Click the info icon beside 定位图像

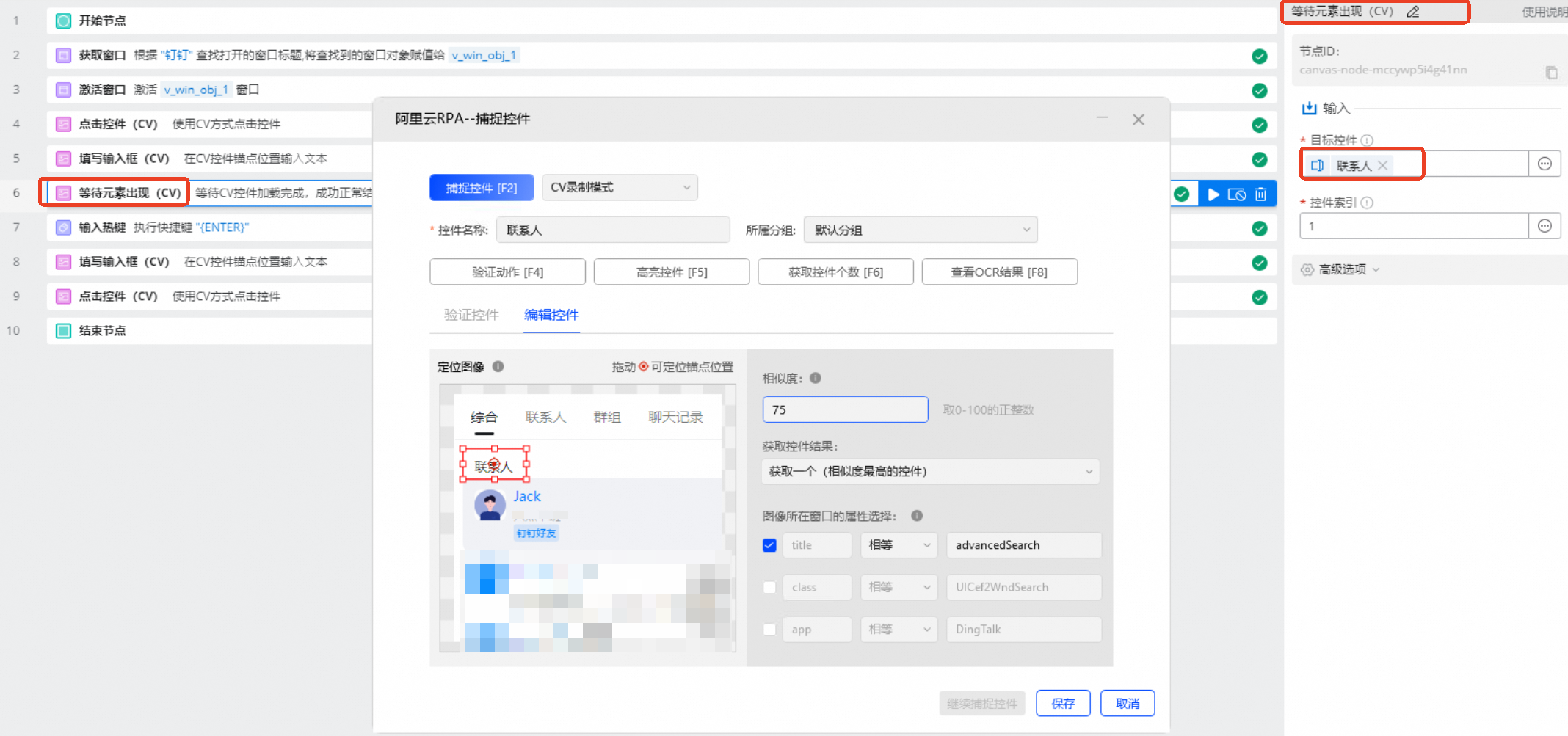(498, 366)
